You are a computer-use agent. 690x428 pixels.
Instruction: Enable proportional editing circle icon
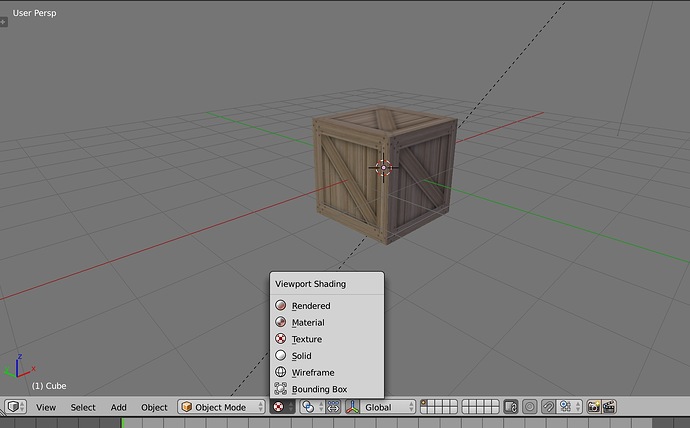pos(530,407)
